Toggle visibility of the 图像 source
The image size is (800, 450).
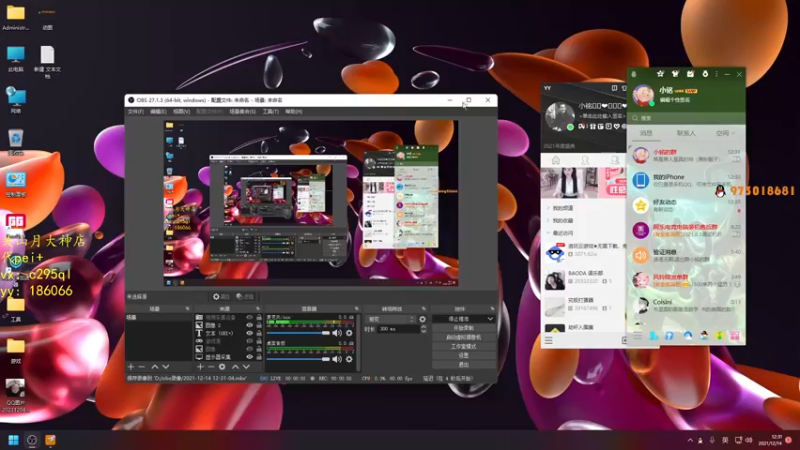(x=249, y=349)
